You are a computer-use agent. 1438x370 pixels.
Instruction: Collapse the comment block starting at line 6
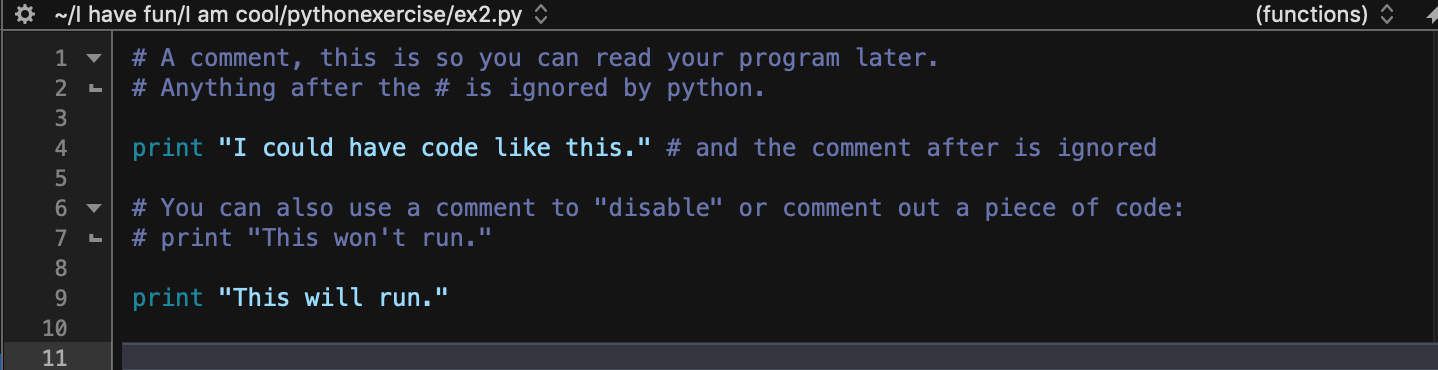click(94, 208)
